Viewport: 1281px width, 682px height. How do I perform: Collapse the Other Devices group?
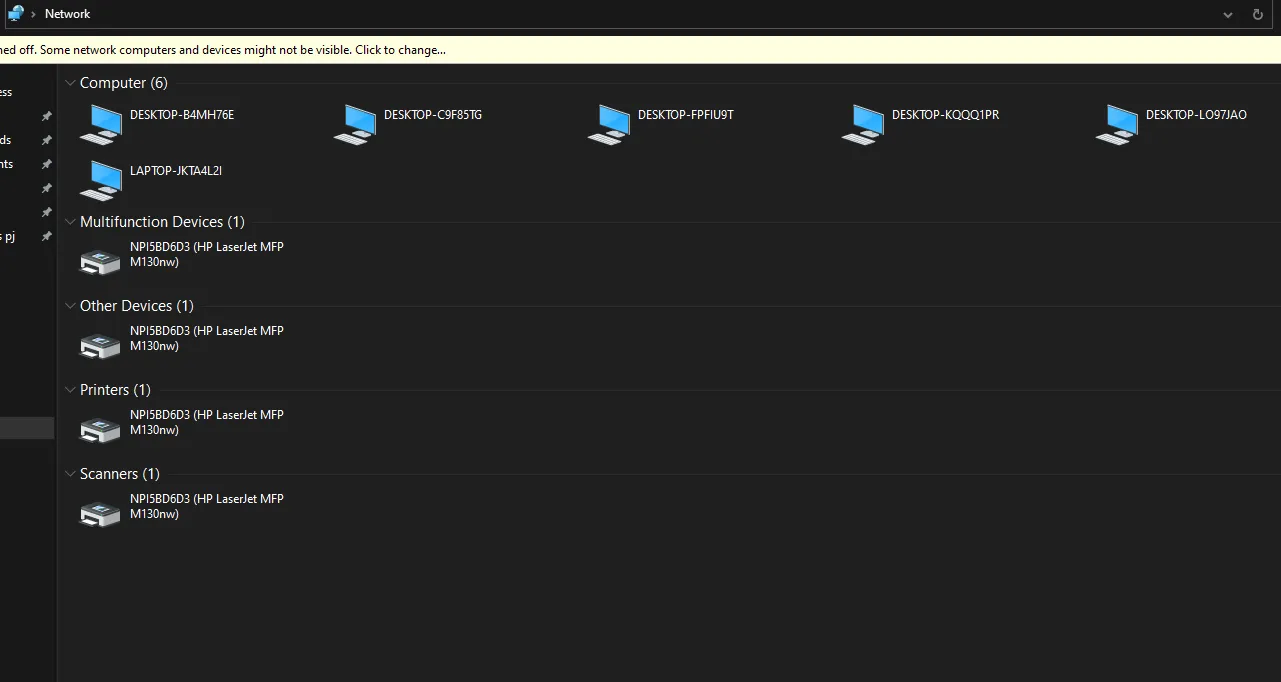pyautogui.click(x=70, y=306)
